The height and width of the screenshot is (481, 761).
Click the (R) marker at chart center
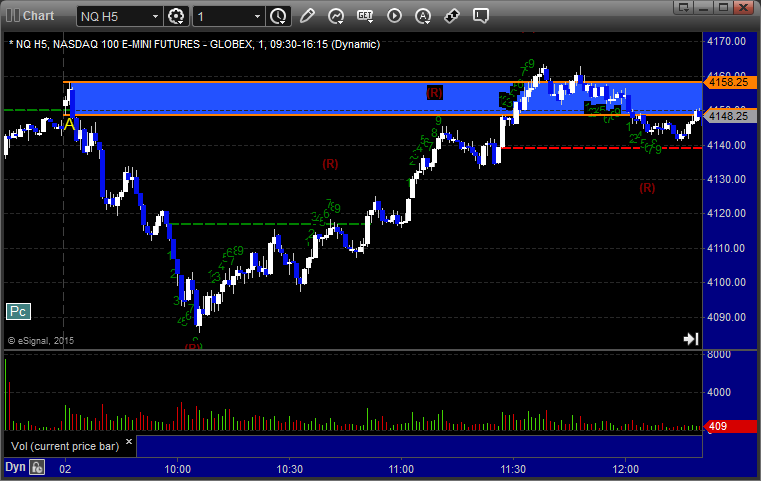point(330,164)
